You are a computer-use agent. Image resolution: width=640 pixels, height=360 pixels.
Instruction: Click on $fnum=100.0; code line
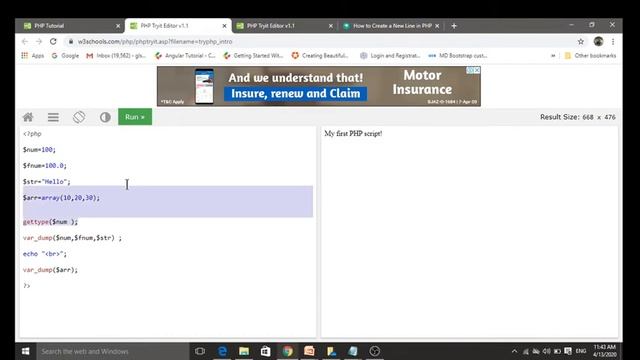coord(44,166)
